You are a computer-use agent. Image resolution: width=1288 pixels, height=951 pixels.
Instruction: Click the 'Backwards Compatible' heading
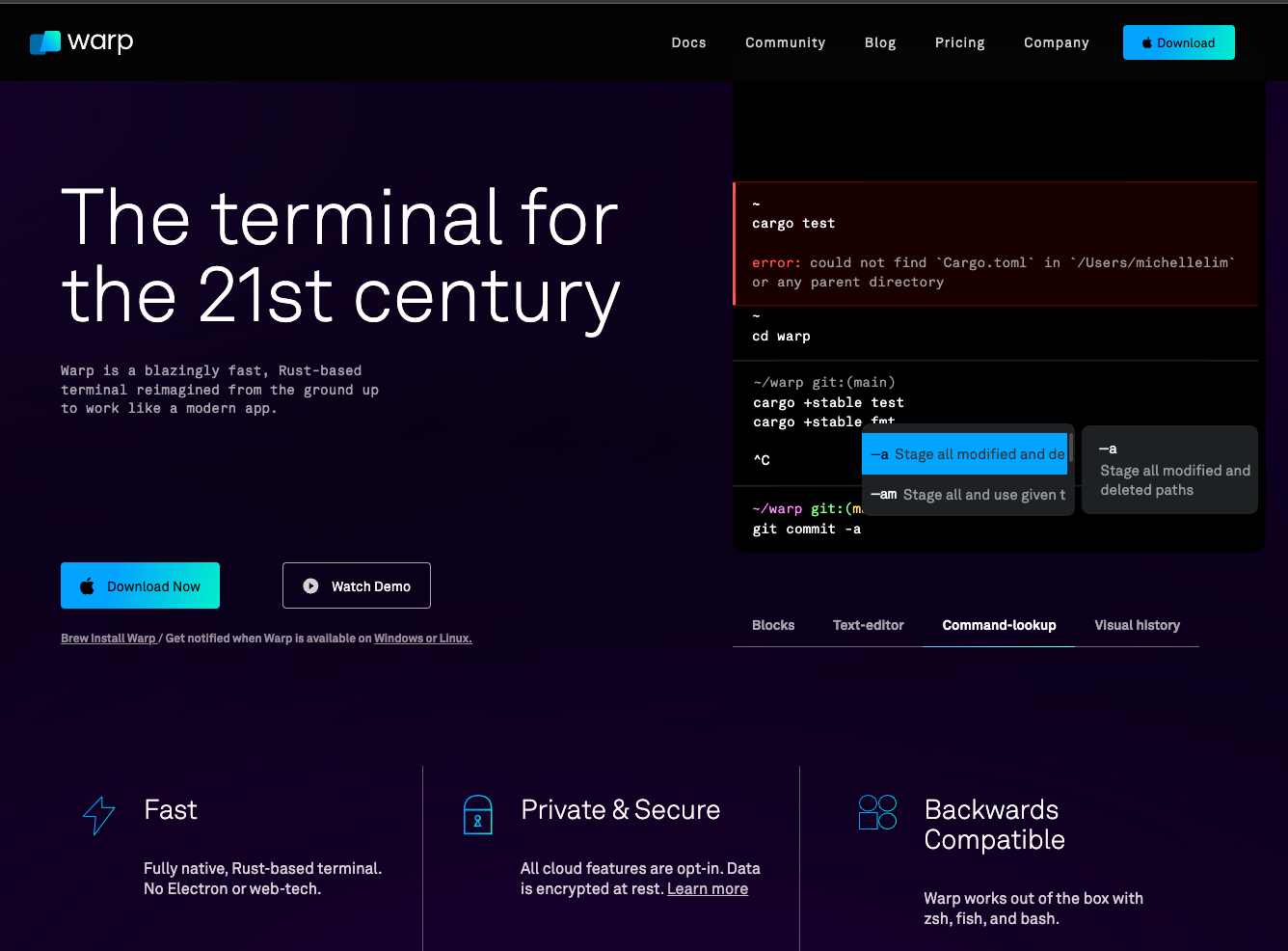click(x=994, y=825)
